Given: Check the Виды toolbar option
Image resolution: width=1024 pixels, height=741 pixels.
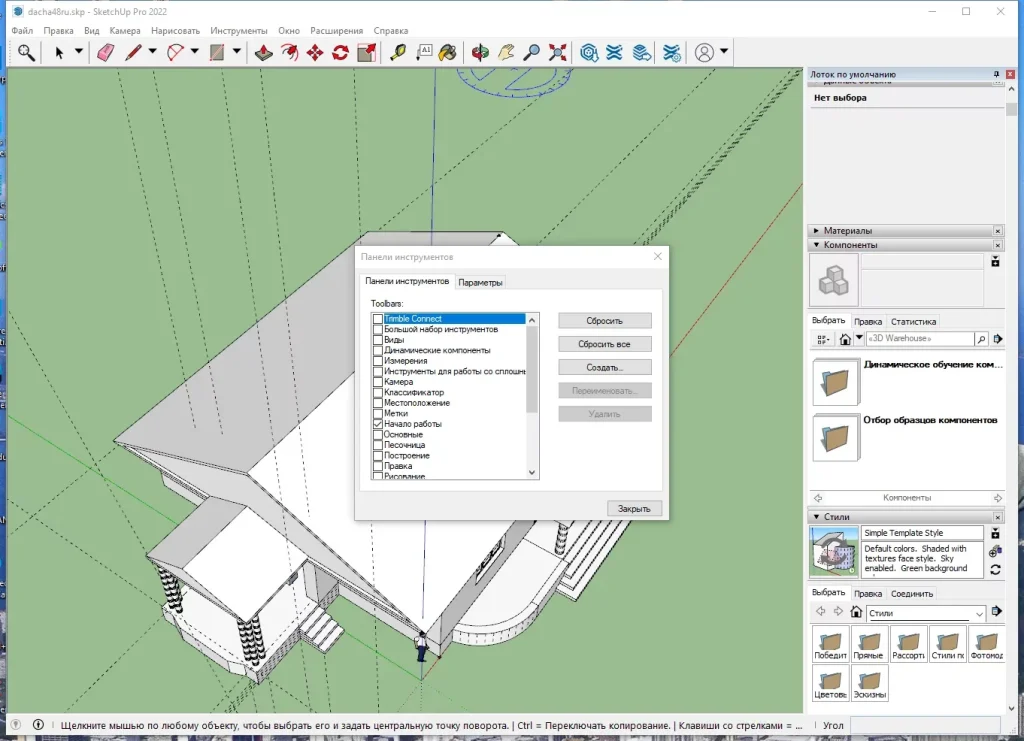Looking at the screenshot, I should click(377, 340).
